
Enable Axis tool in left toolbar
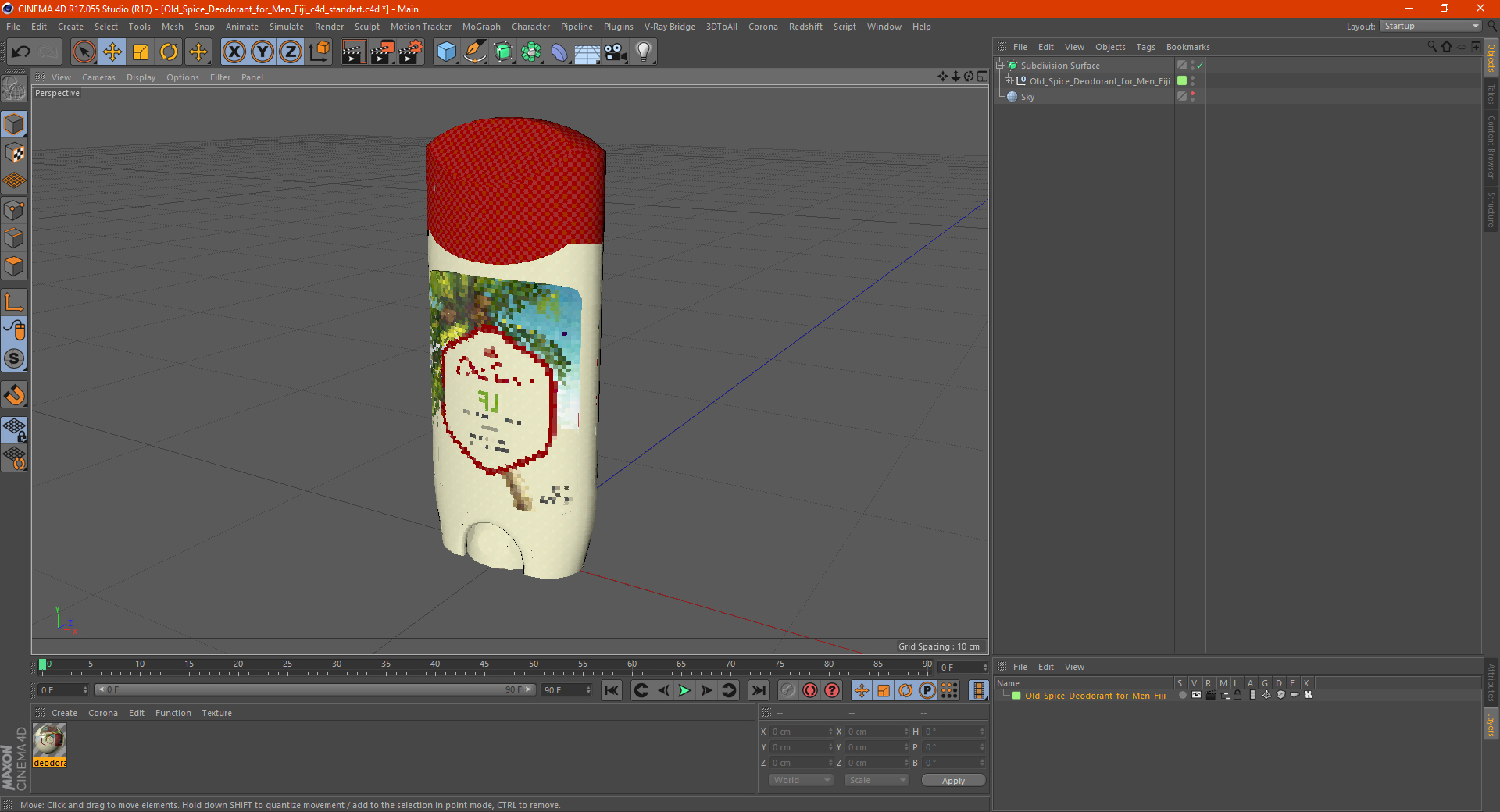(14, 302)
